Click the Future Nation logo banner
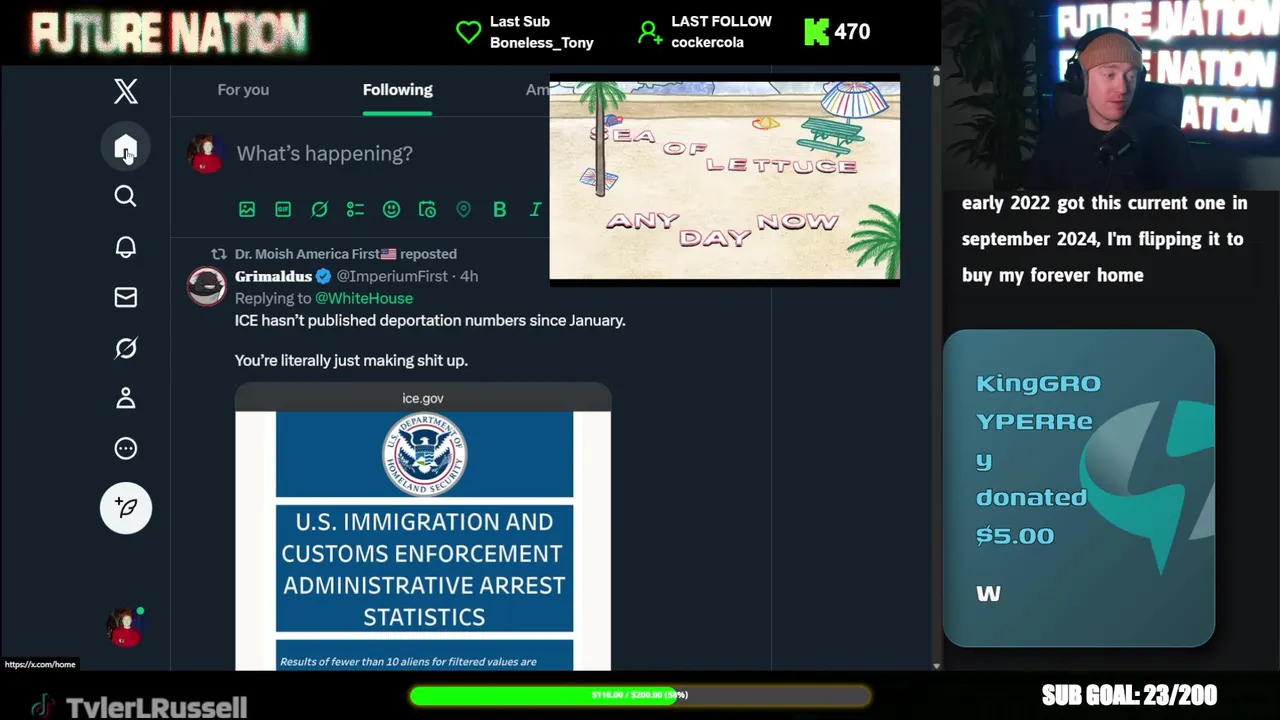This screenshot has height=720, width=1280. 168,32
